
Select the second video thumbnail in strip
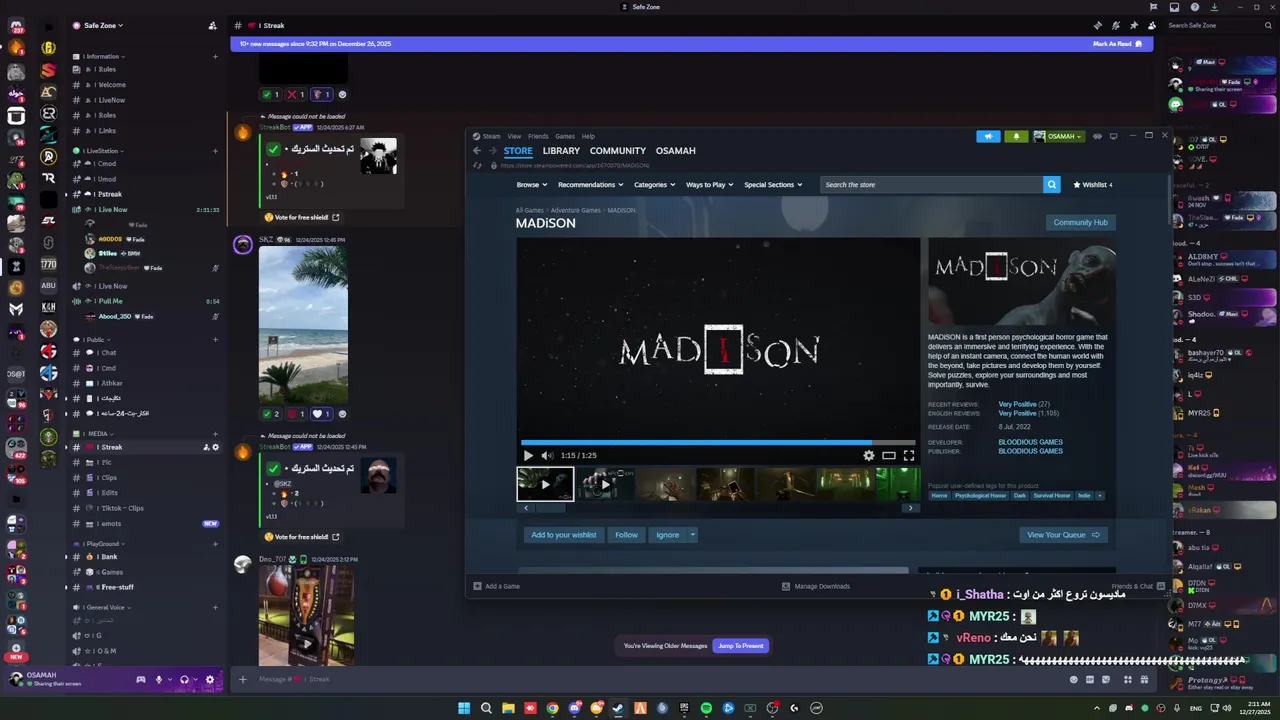tap(604, 484)
